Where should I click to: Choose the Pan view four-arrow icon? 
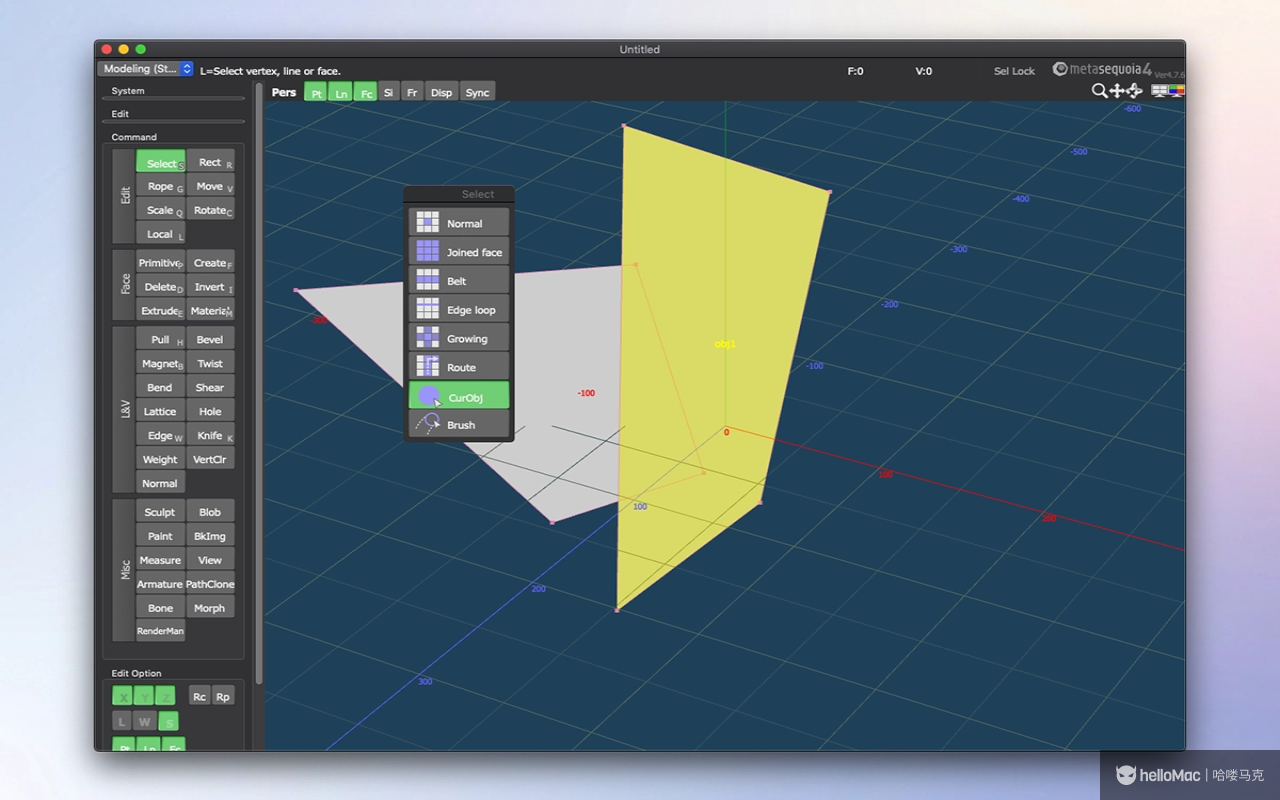[x=1117, y=91]
